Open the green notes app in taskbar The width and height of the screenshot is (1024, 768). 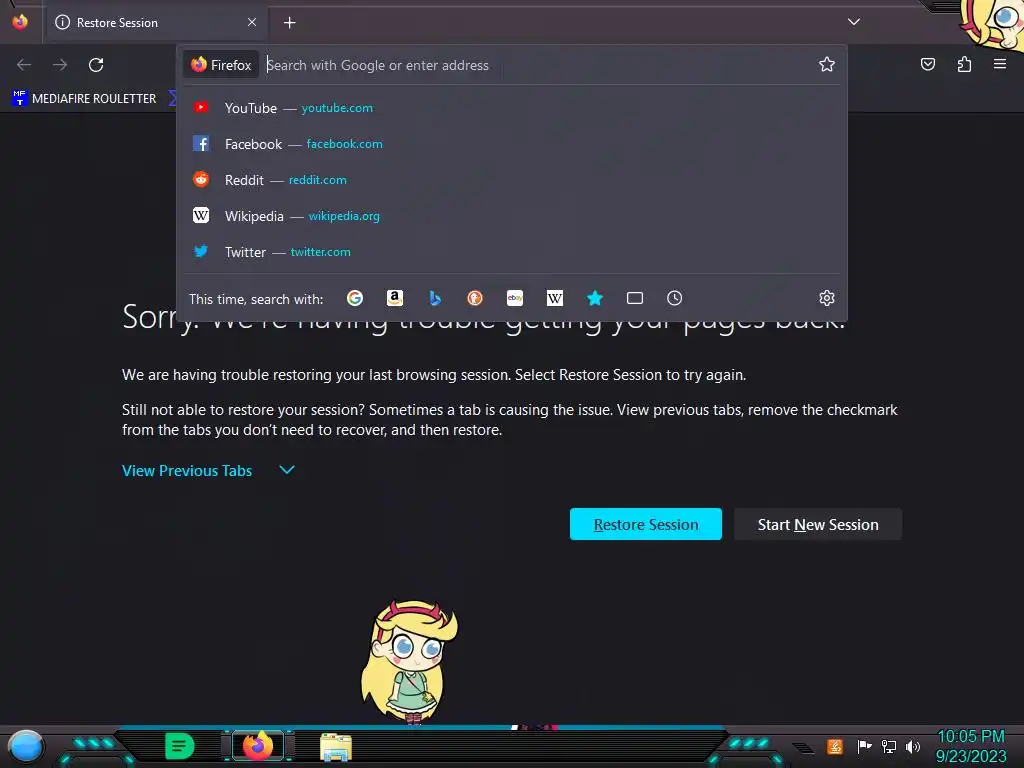[180, 746]
